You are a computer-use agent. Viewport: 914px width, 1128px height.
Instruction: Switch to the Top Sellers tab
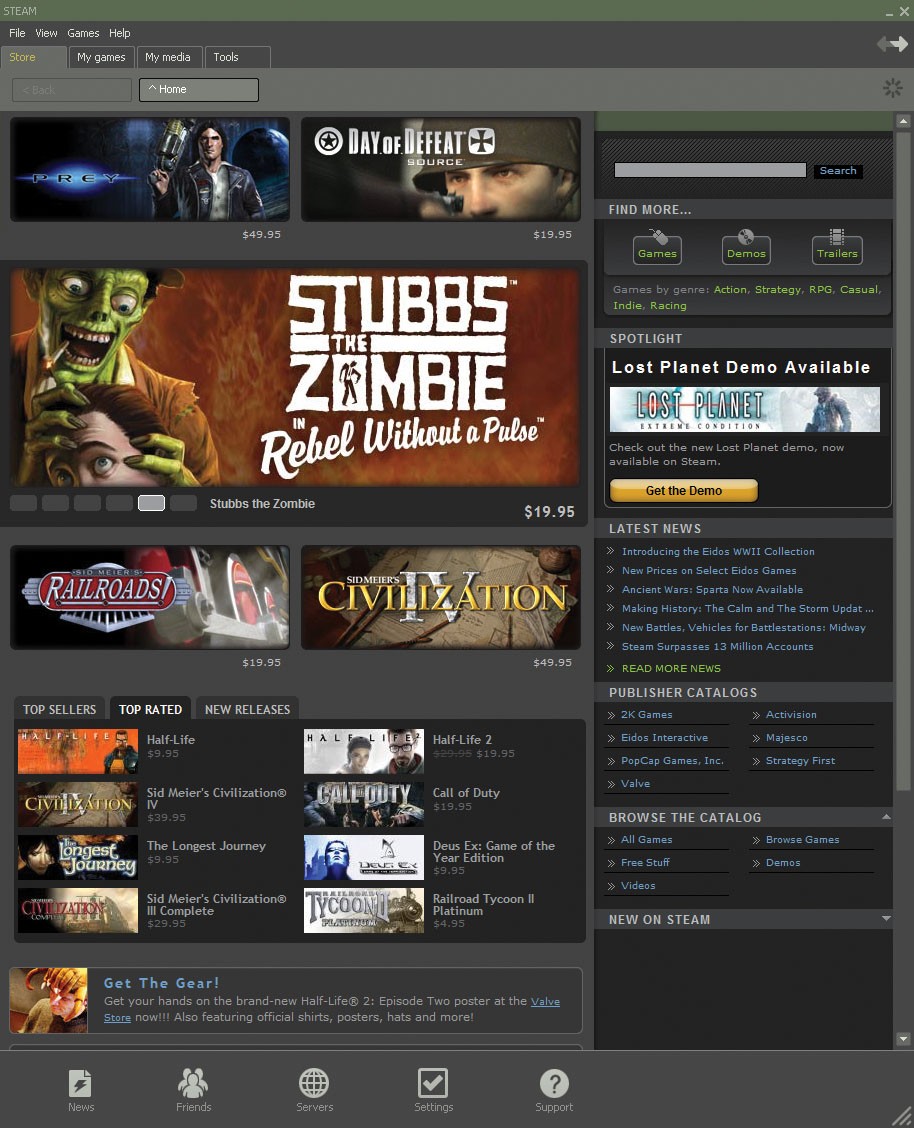[60, 709]
